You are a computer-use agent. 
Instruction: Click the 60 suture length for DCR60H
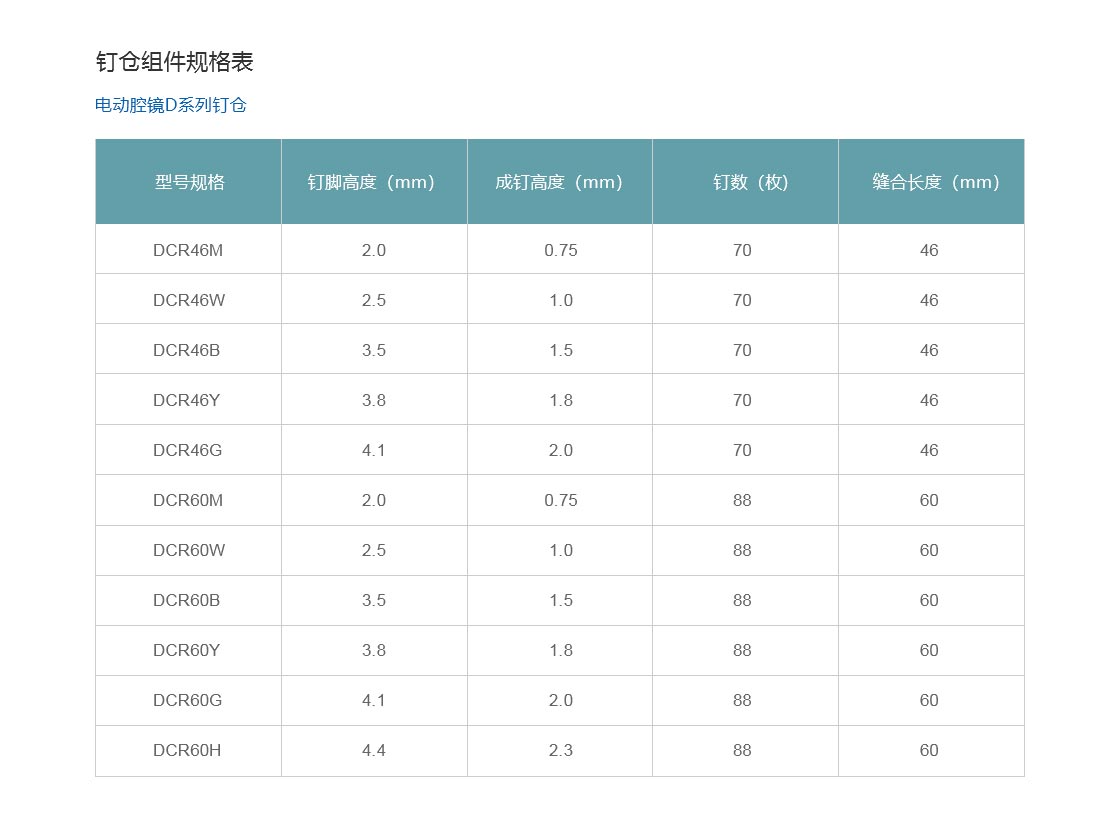point(929,750)
